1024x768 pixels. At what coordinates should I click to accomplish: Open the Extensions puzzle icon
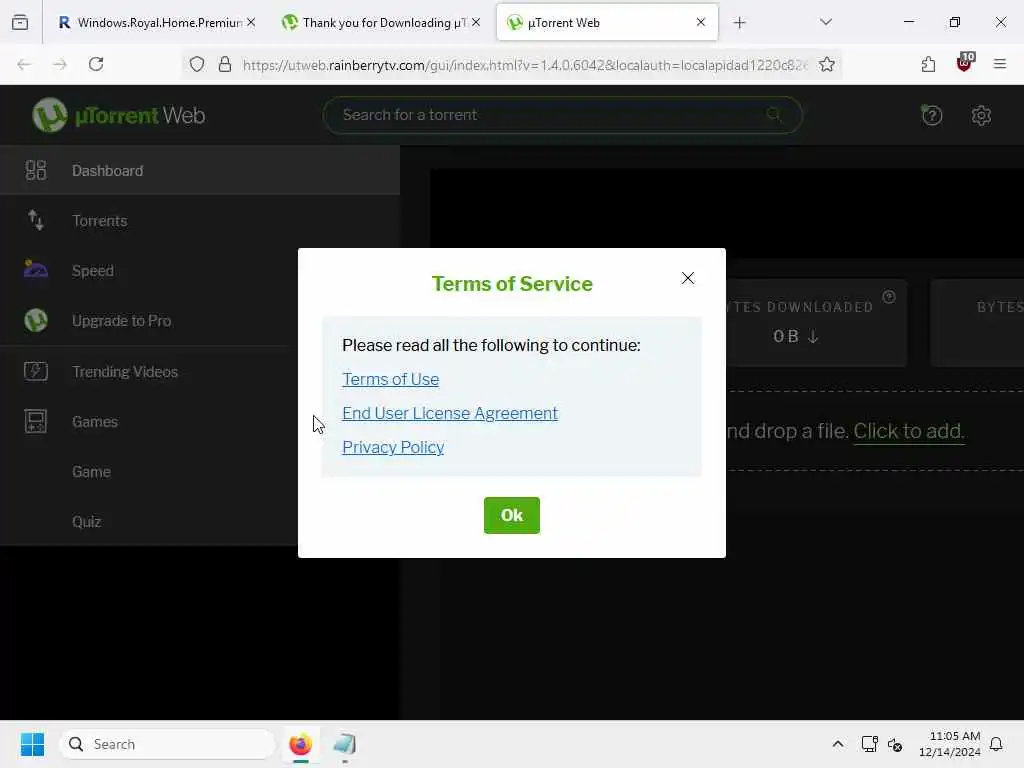pos(928,64)
